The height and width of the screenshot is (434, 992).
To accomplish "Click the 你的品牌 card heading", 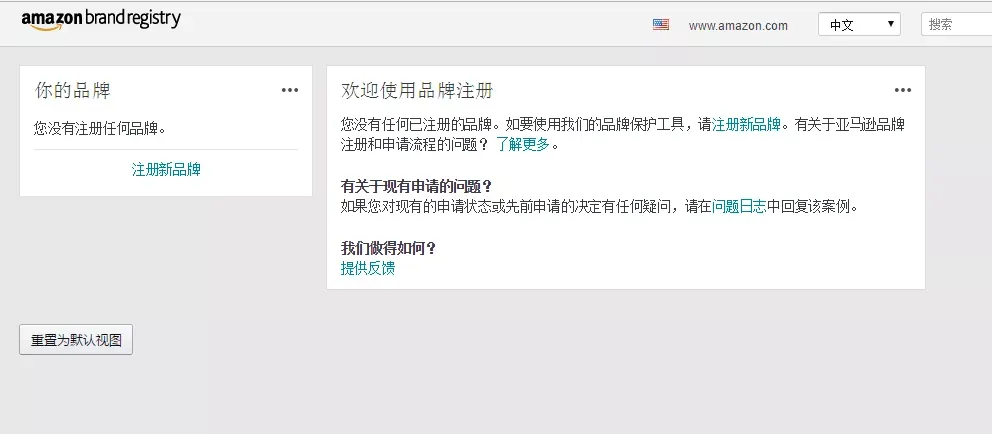I will [x=73, y=90].
